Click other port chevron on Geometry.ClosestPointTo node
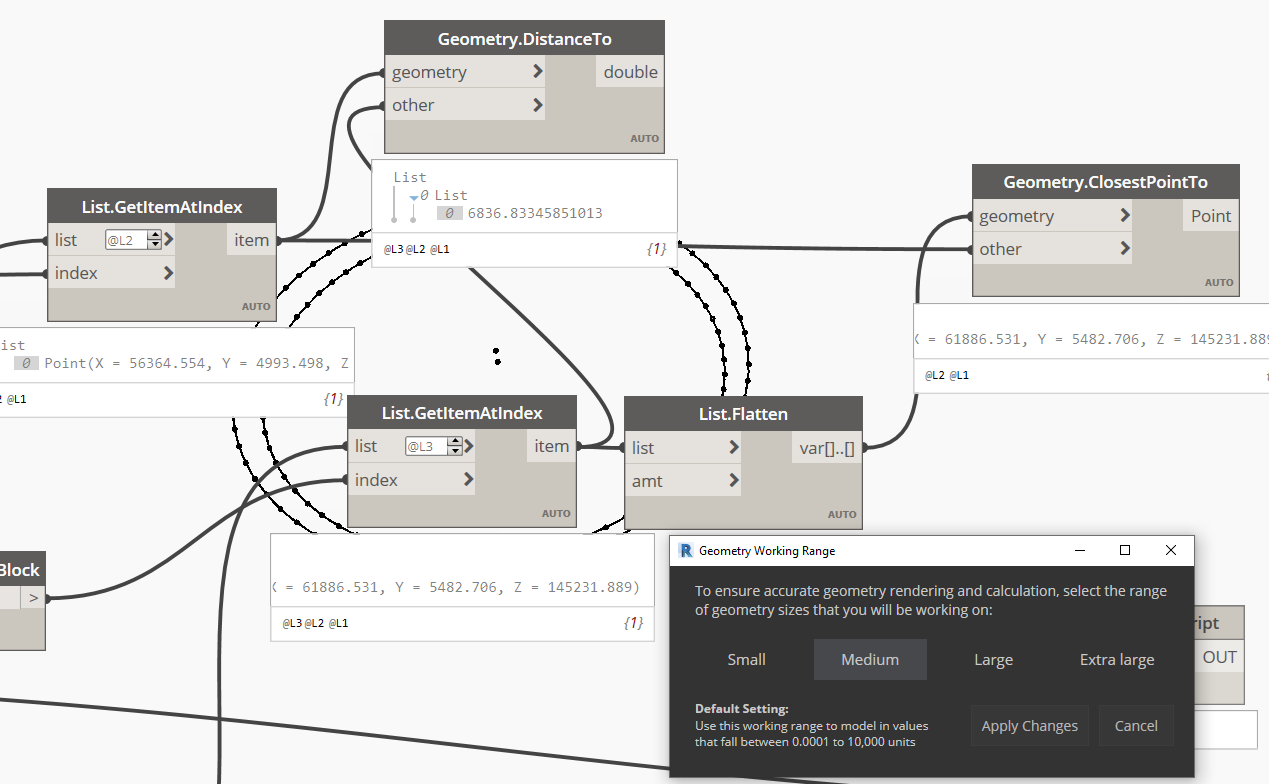This screenshot has height=784, width=1269. [x=1125, y=249]
